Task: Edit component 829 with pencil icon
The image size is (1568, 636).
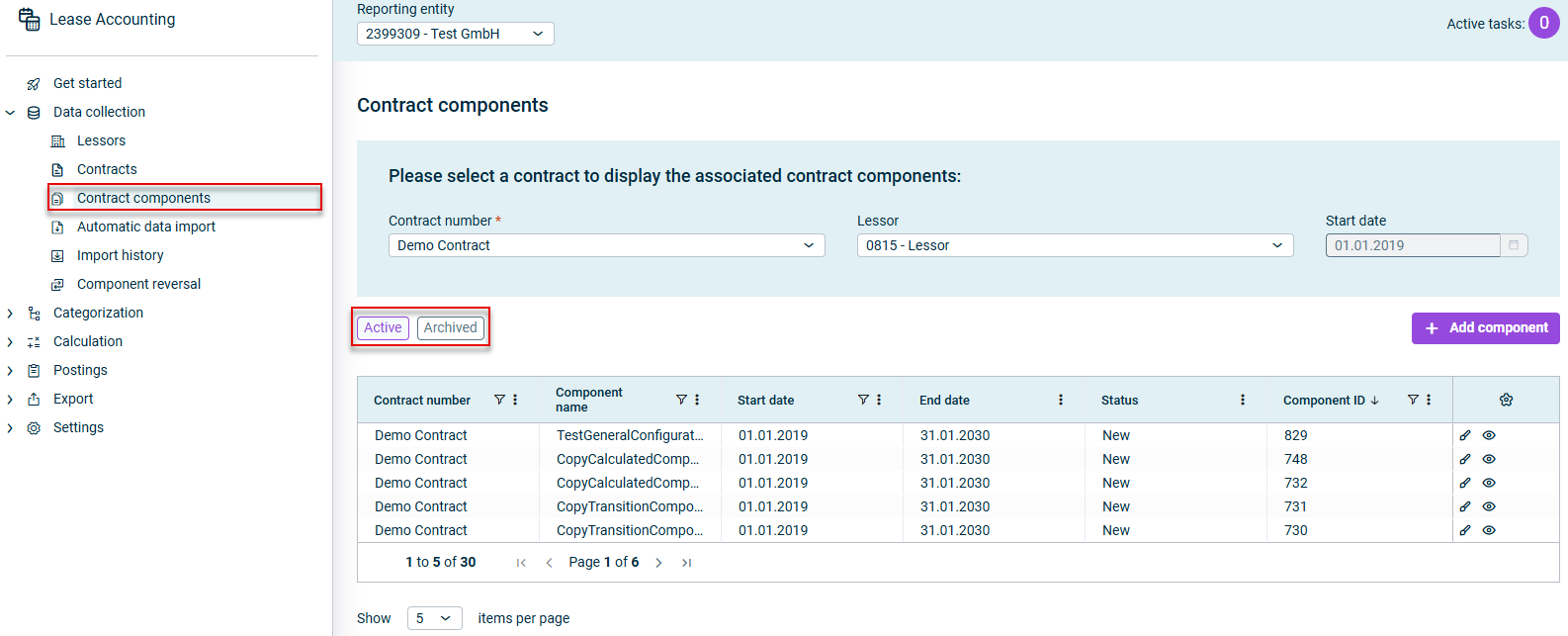Action: 1465,435
